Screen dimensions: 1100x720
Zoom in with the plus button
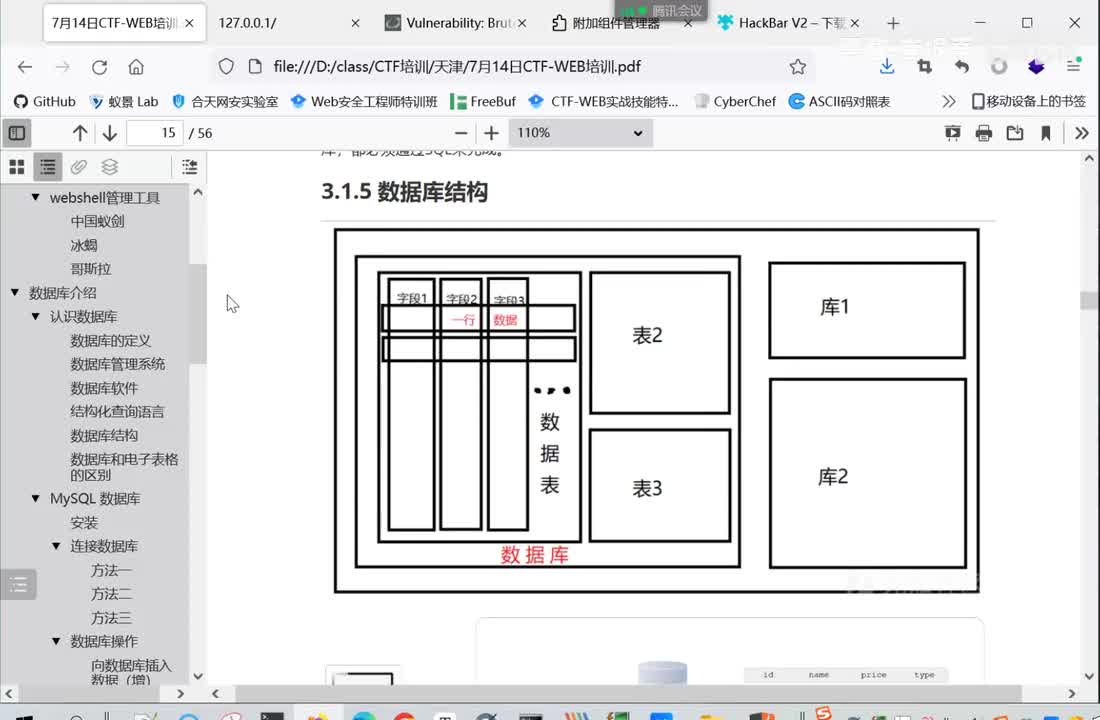(491, 133)
